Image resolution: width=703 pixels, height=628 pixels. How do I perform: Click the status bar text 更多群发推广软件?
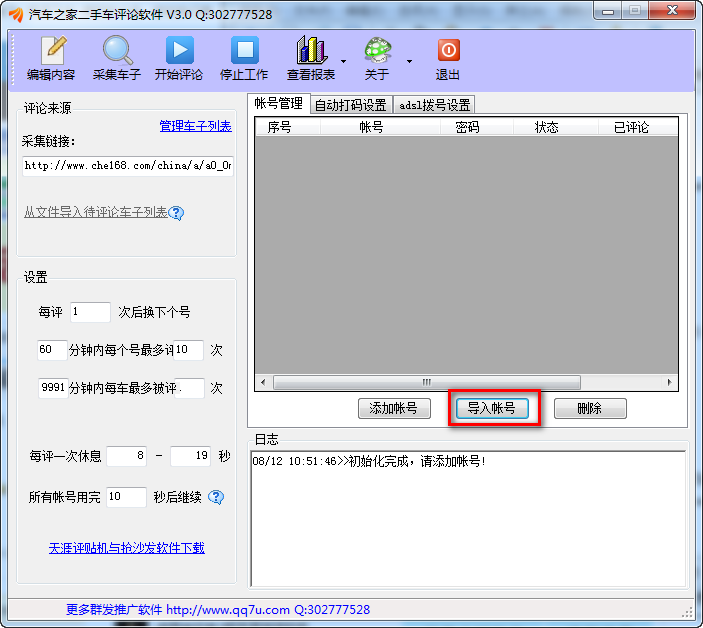[114, 610]
